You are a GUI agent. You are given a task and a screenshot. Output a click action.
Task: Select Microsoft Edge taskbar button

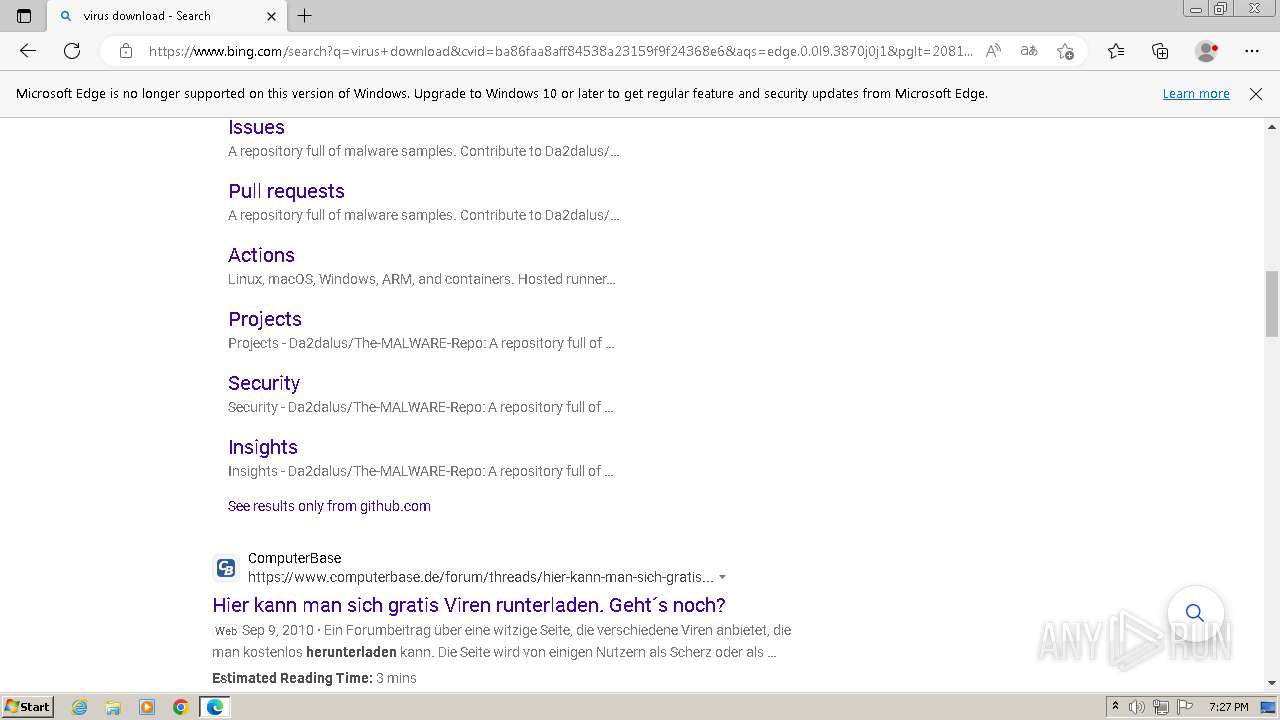point(215,707)
